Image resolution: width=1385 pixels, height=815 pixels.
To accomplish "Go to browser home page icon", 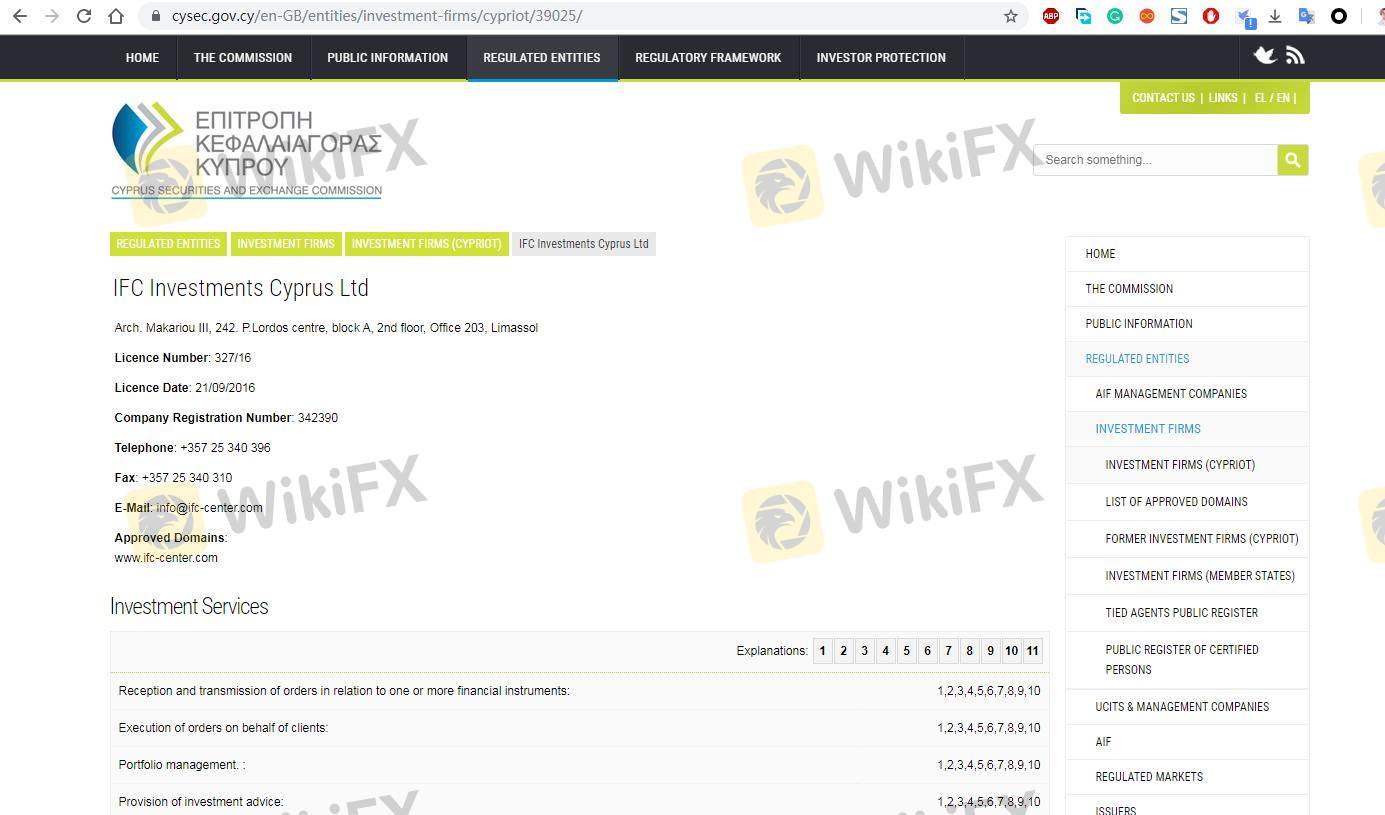I will tap(116, 16).
